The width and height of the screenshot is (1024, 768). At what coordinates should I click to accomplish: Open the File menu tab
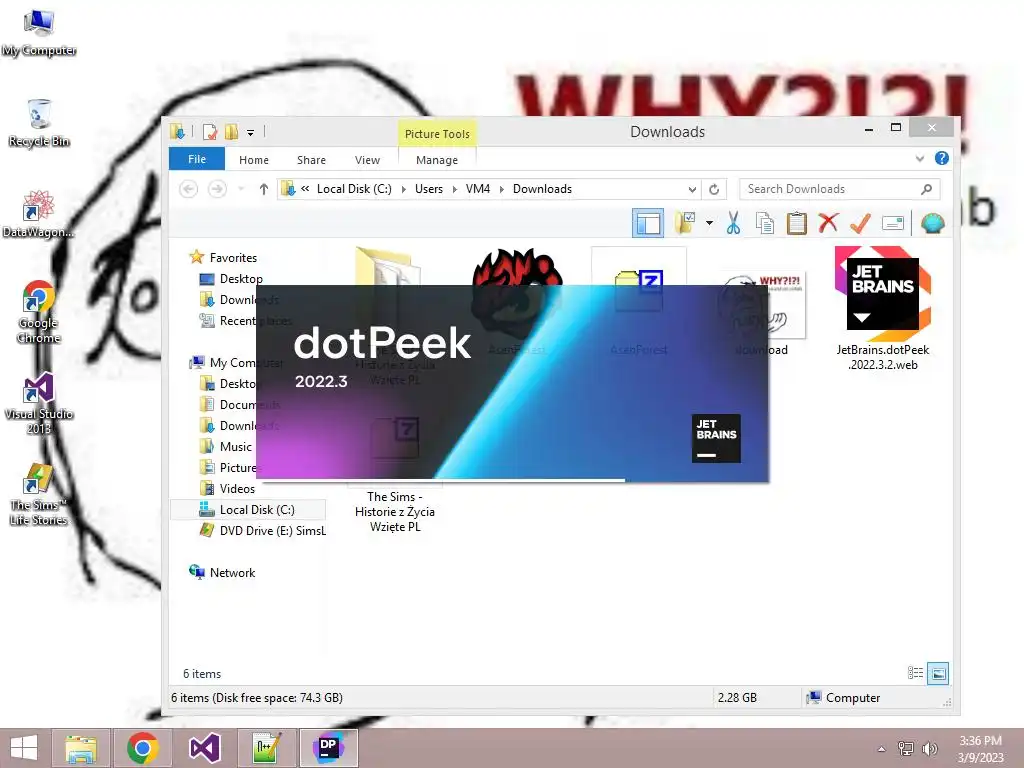click(197, 159)
